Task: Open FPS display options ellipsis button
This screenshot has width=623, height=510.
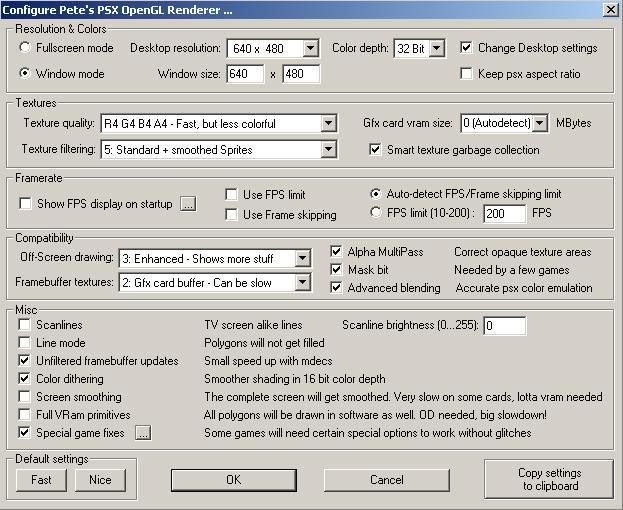Action: click(188, 204)
